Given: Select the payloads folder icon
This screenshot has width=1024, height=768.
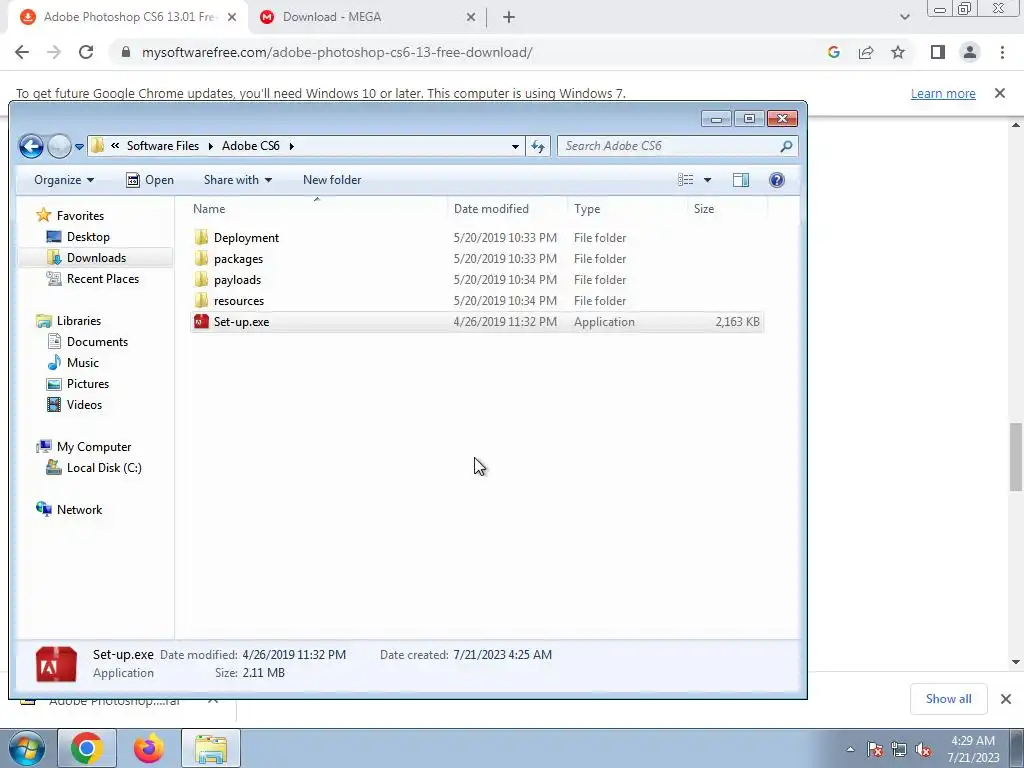Looking at the screenshot, I should [x=201, y=279].
